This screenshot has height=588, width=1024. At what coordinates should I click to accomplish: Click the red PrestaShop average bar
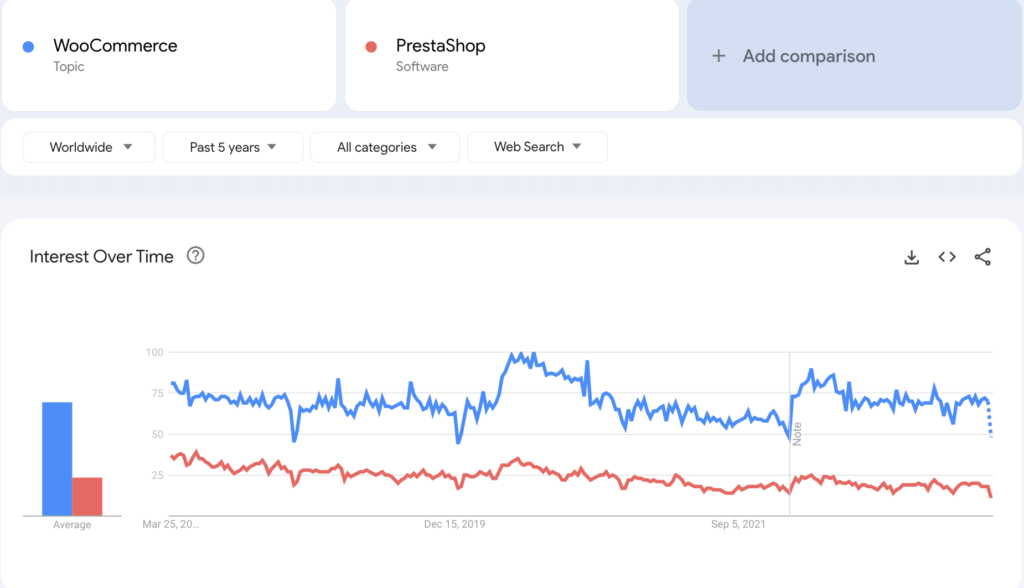coord(87,495)
